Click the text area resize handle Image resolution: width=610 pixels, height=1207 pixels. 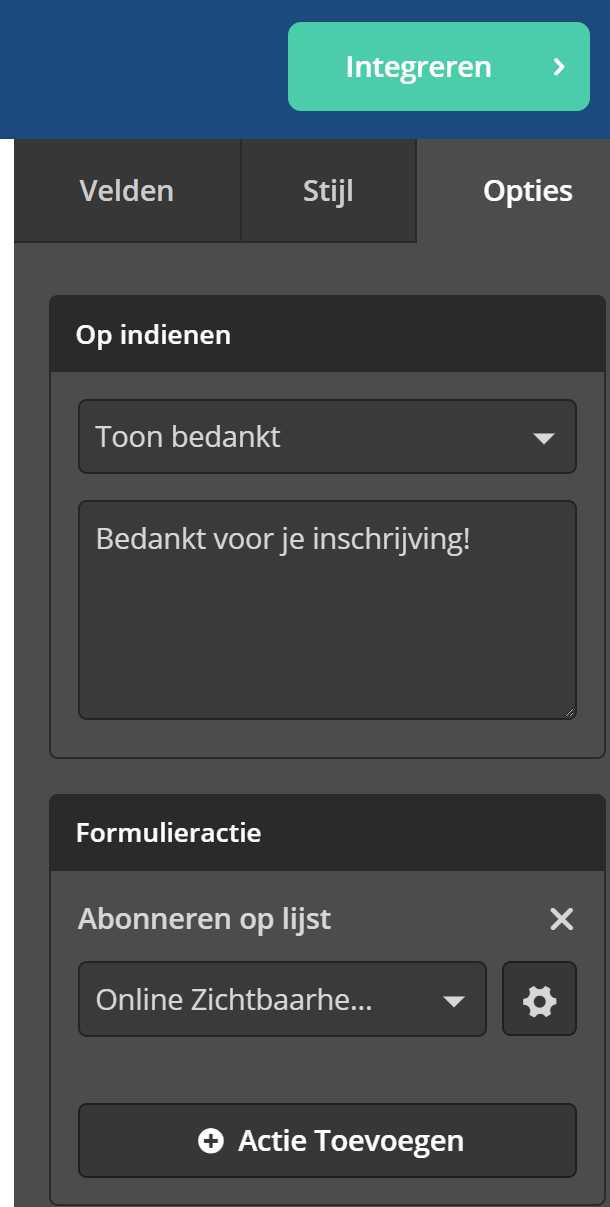[569, 711]
